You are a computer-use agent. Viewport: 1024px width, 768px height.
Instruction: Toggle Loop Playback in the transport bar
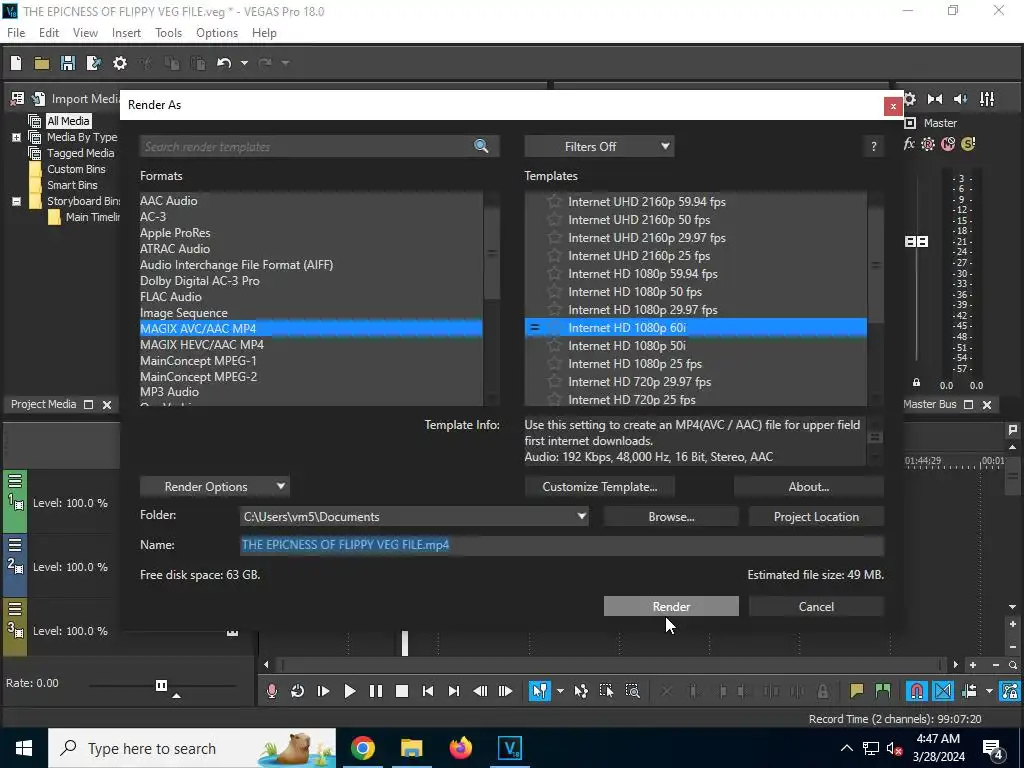click(x=297, y=691)
